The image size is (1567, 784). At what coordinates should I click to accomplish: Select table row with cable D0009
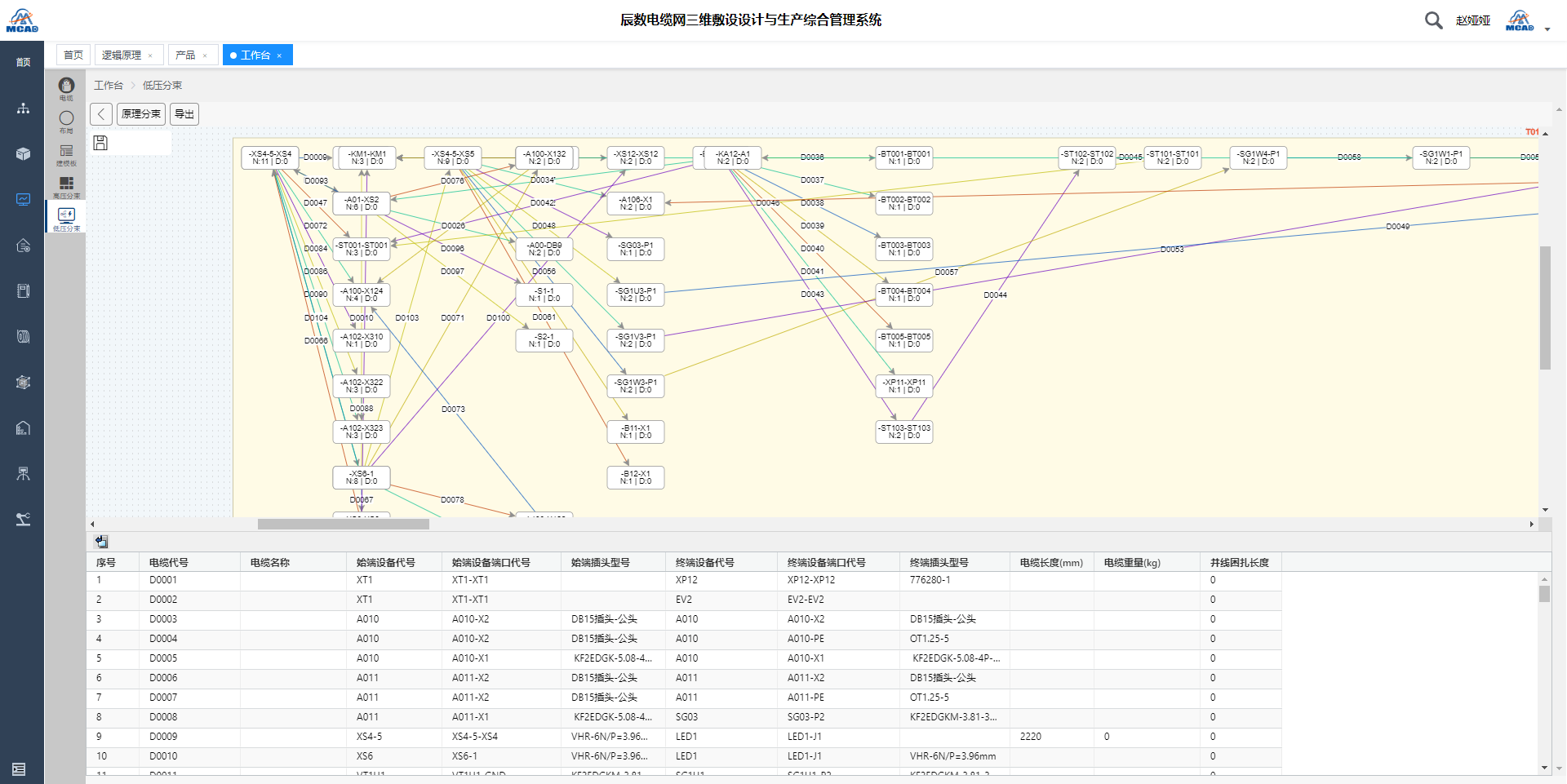pos(163,737)
